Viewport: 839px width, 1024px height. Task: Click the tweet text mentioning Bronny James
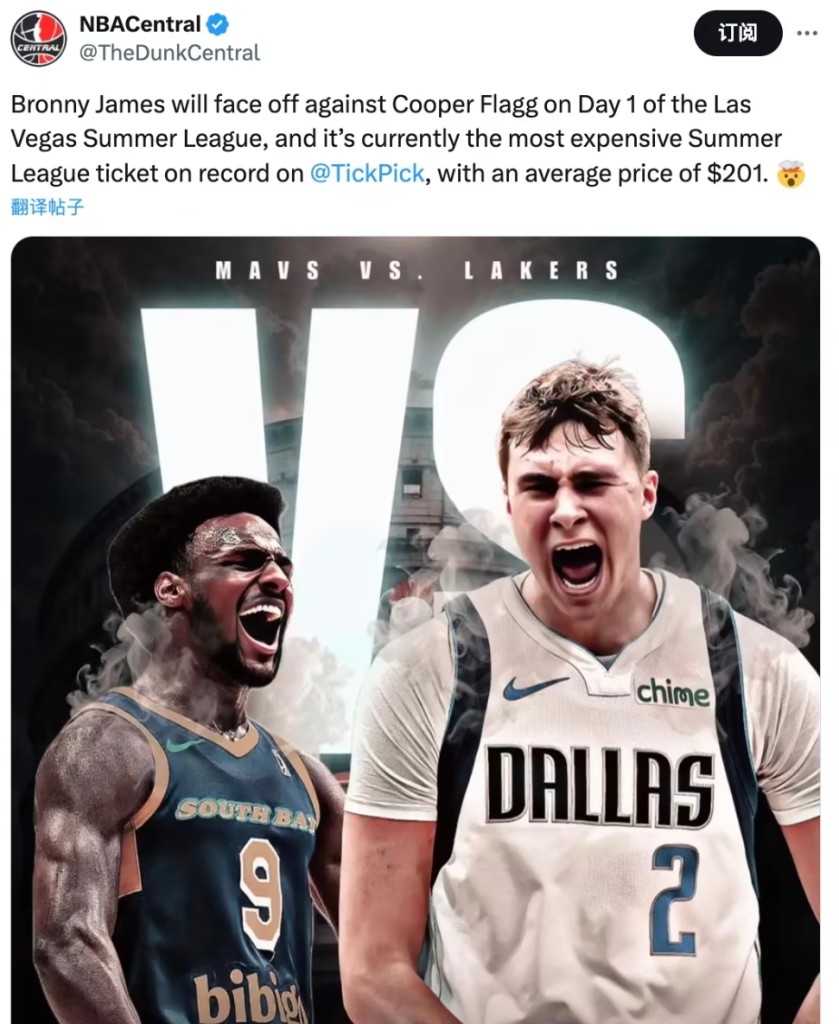[x=409, y=139]
